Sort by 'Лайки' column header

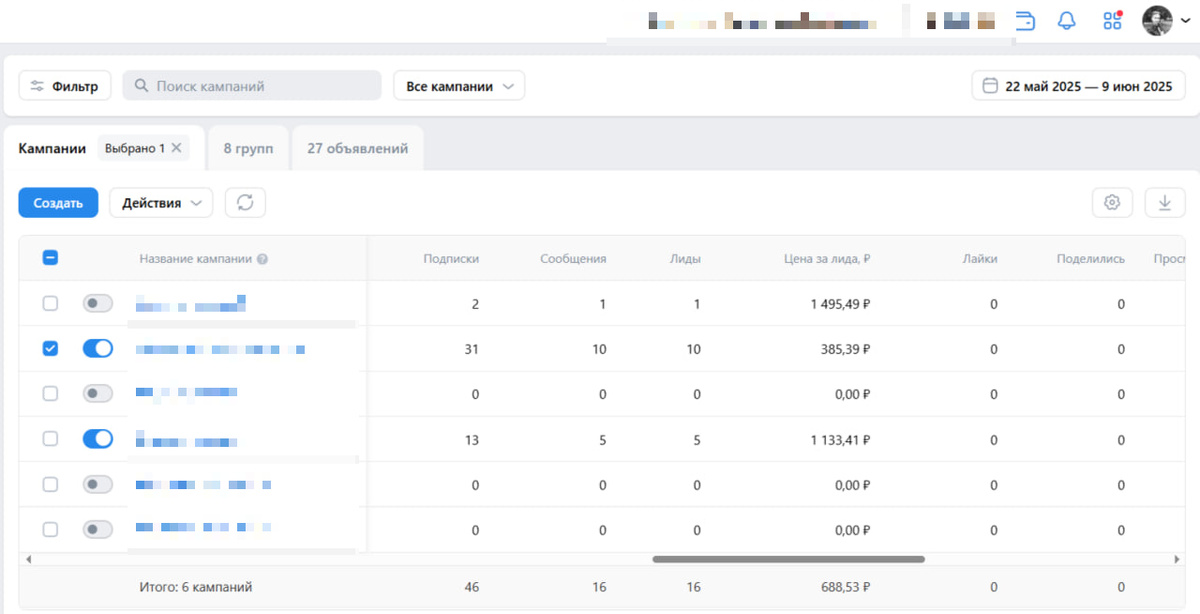pos(980,259)
